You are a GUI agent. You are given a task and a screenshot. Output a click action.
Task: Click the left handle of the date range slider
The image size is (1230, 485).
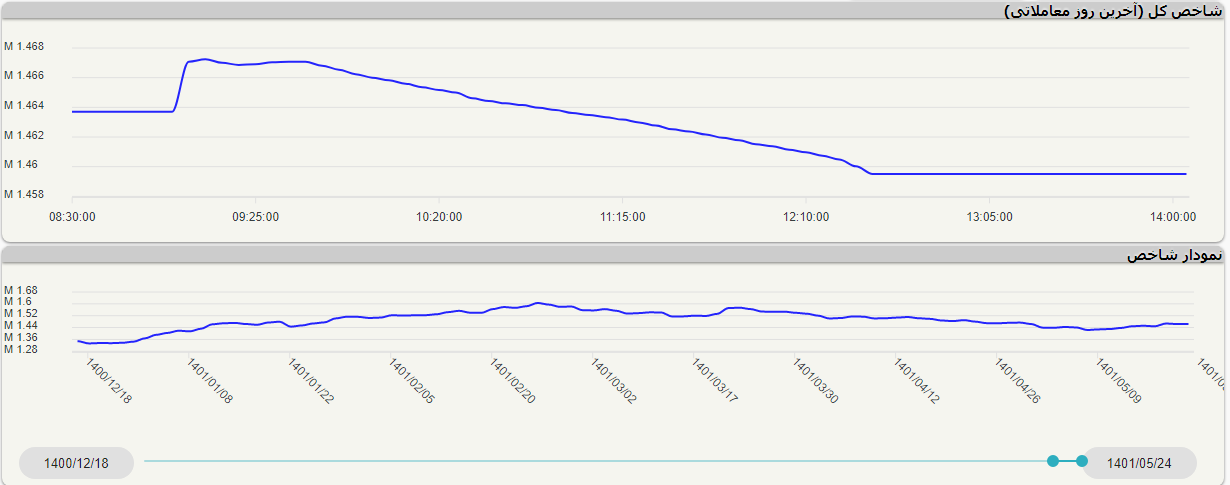coord(1052,461)
